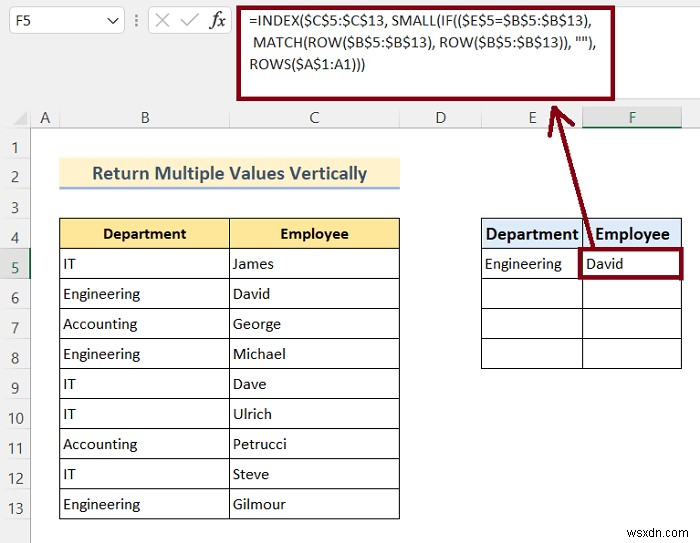The height and width of the screenshot is (543, 700).
Task: Select column E header
Action: [532, 118]
